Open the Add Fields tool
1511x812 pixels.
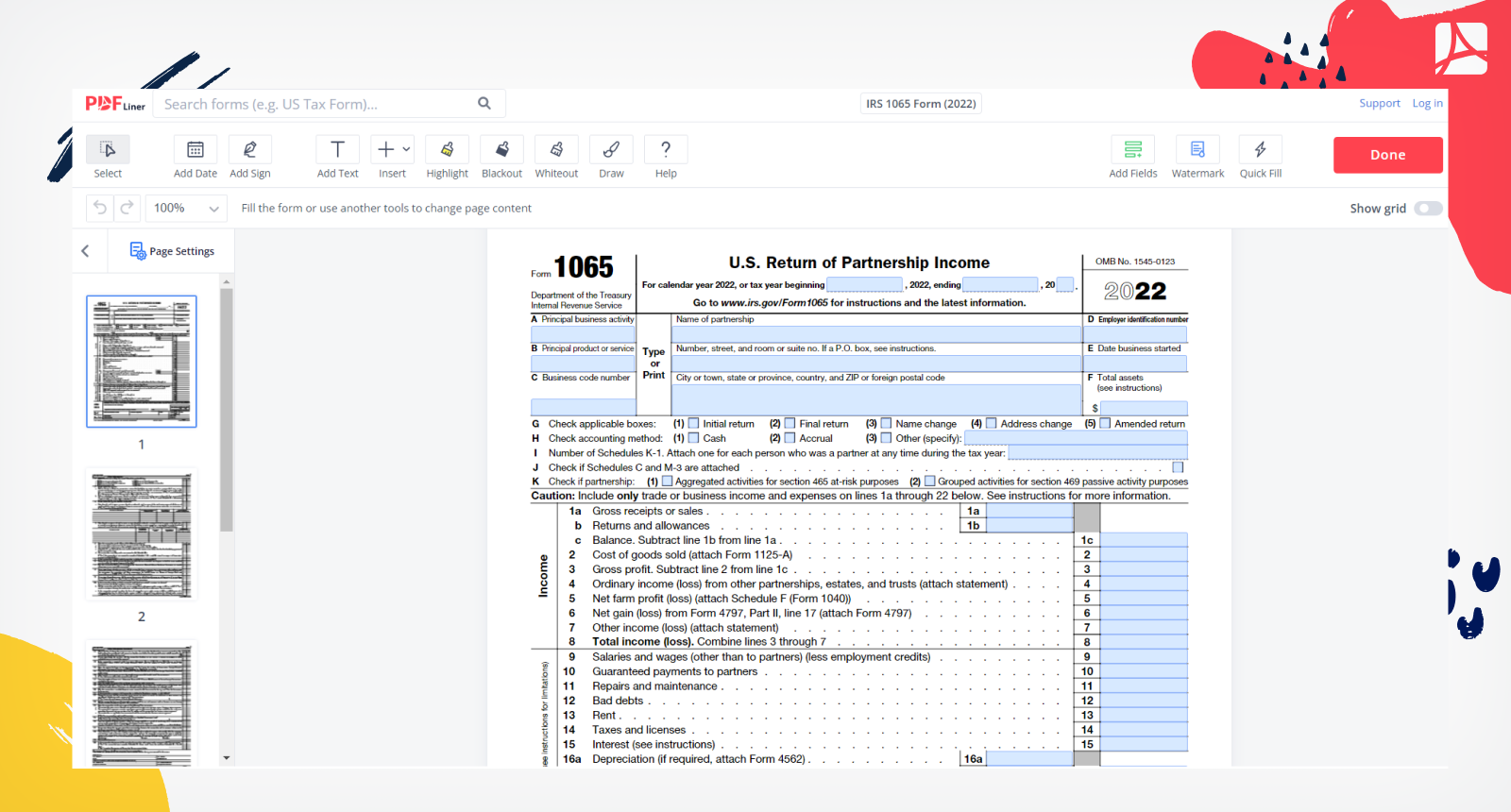pyautogui.click(x=1133, y=149)
